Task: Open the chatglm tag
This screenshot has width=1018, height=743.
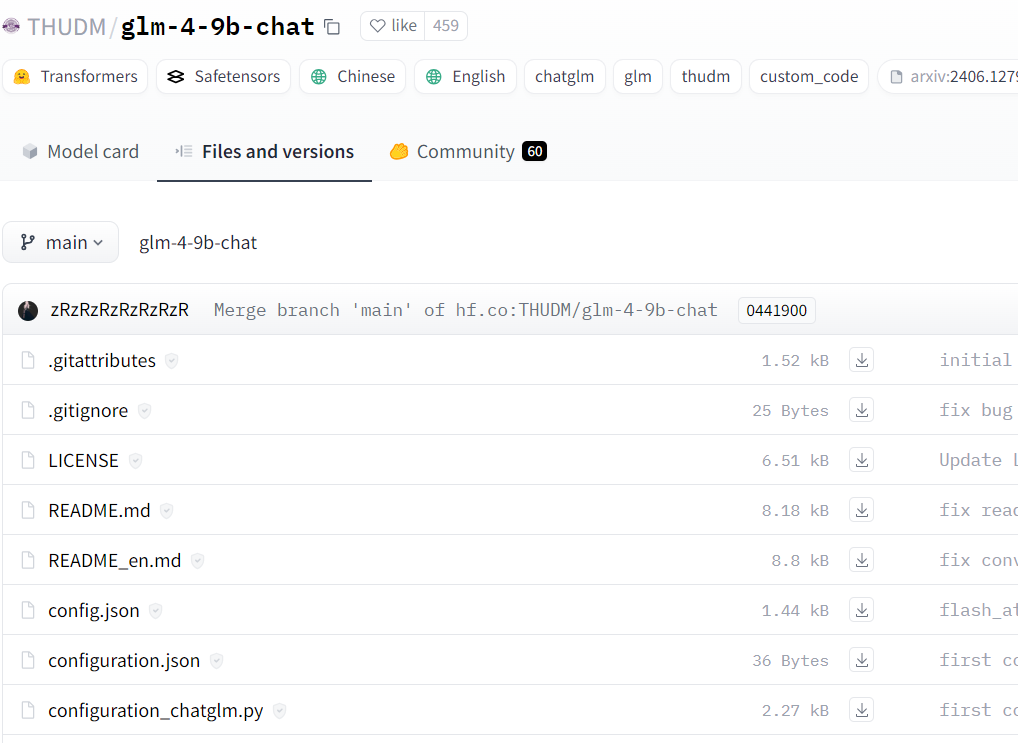Action: click(x=564, y=77)
